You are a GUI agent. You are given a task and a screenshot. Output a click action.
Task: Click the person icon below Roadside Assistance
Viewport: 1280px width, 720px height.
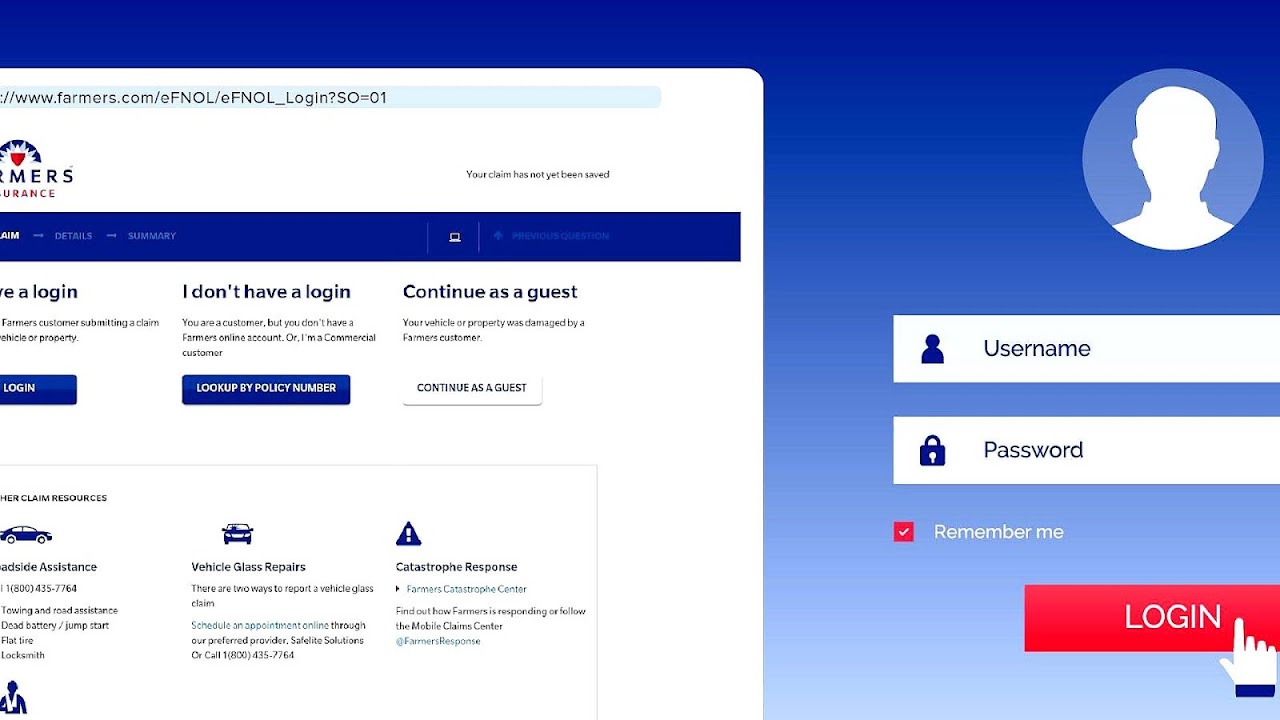[x=13, y=699]
